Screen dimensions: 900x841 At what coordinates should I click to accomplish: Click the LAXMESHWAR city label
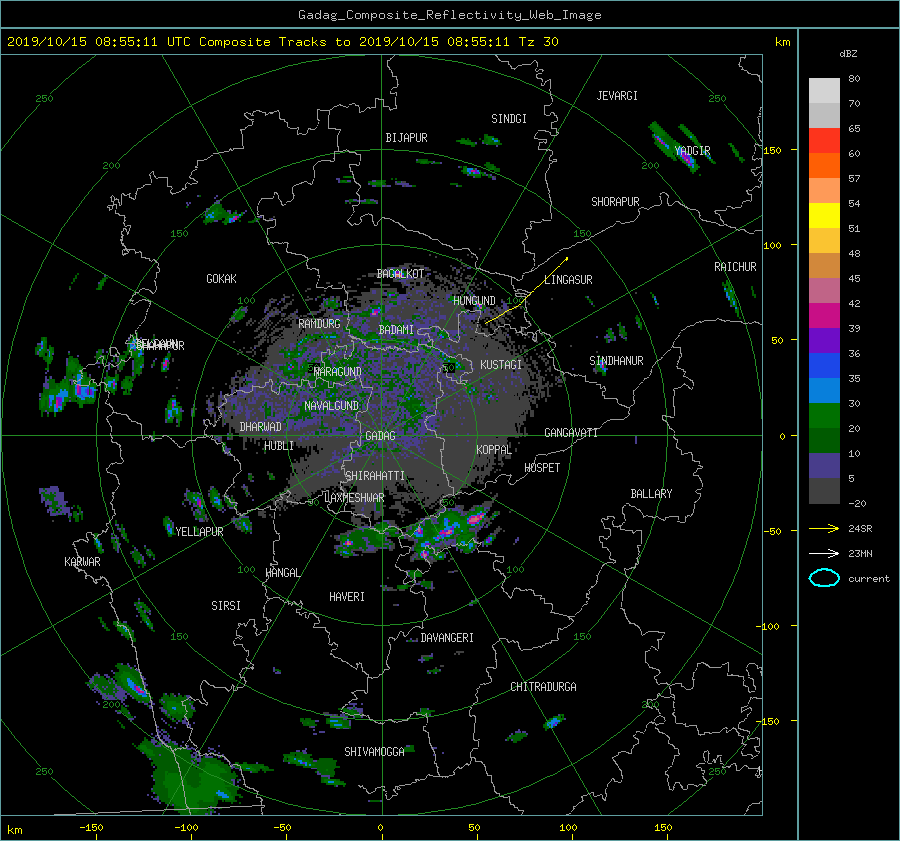tap(354, 498)
